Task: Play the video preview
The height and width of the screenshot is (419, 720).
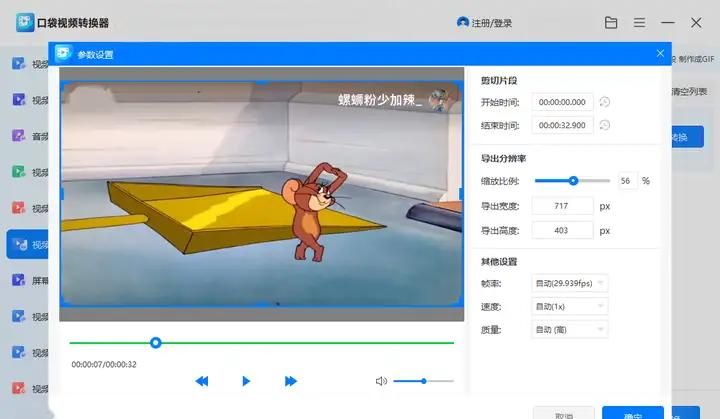Action: pyautogui.click(x=246, y=381)
